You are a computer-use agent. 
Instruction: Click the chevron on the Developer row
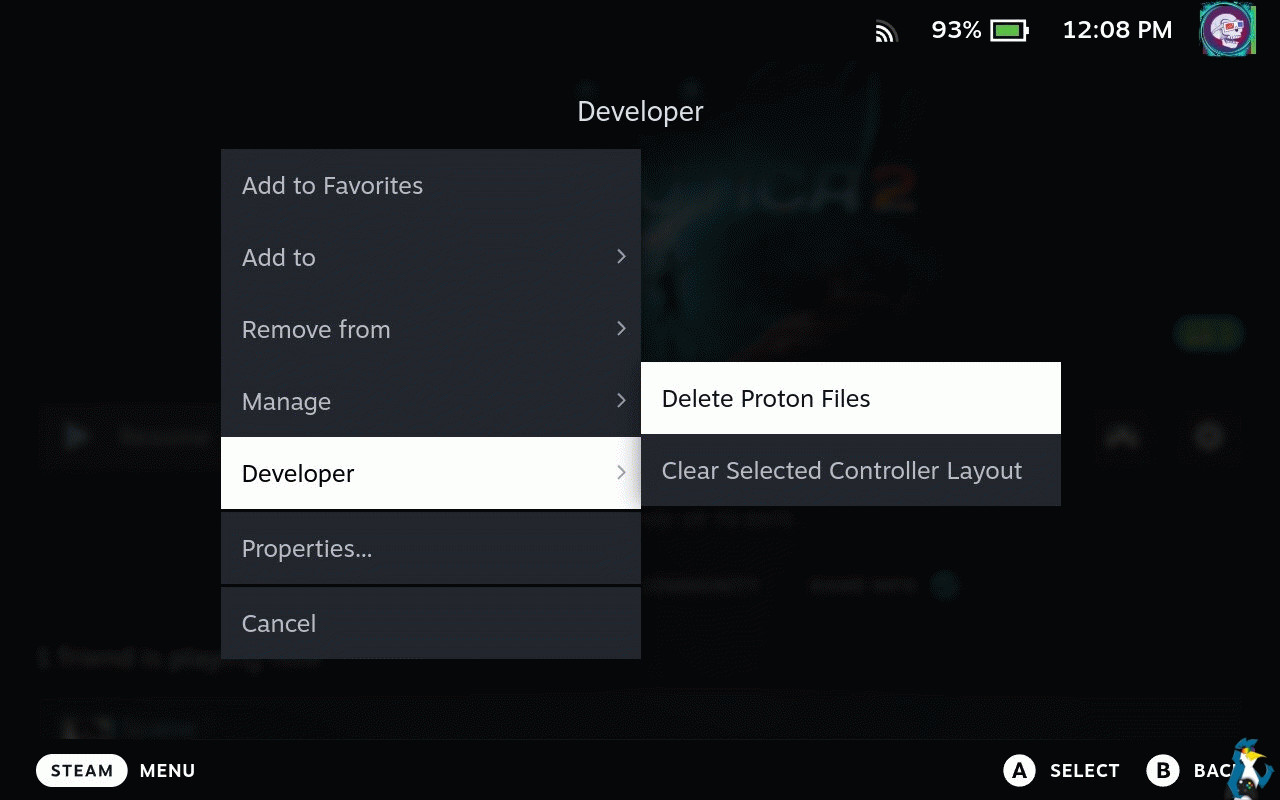[621, 473]
